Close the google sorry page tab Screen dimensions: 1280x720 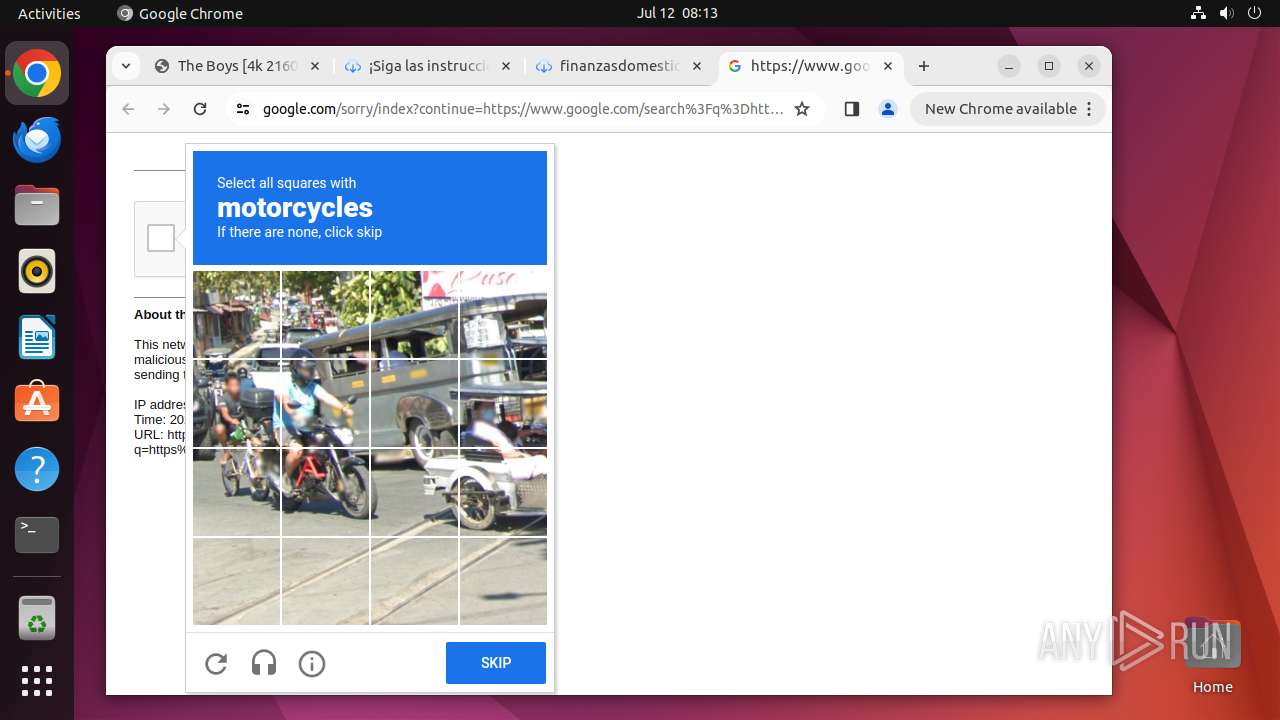point(888,66)
